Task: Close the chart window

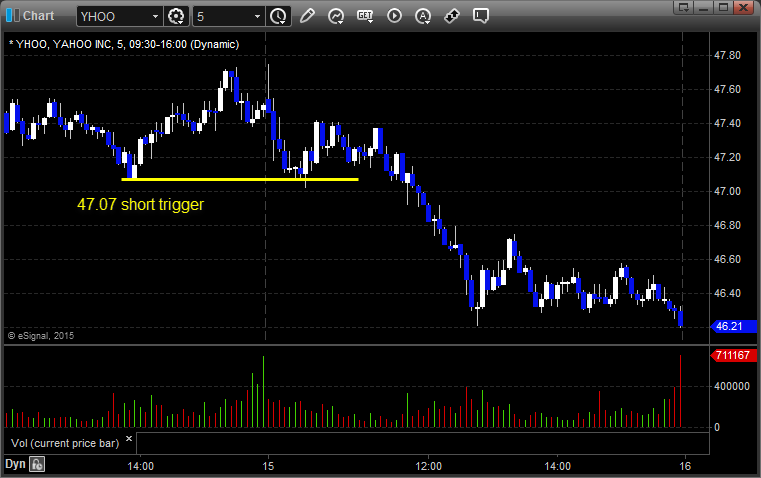Action: 743,7
